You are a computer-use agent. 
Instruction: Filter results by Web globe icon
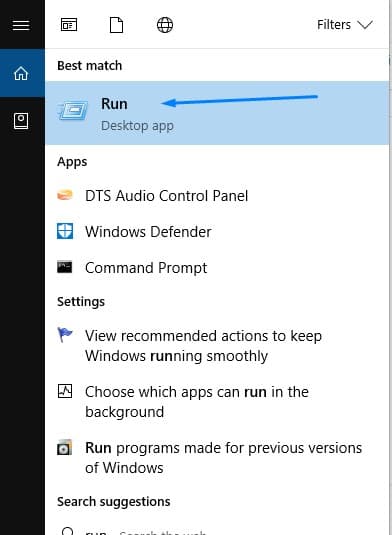tap(165, 25)
